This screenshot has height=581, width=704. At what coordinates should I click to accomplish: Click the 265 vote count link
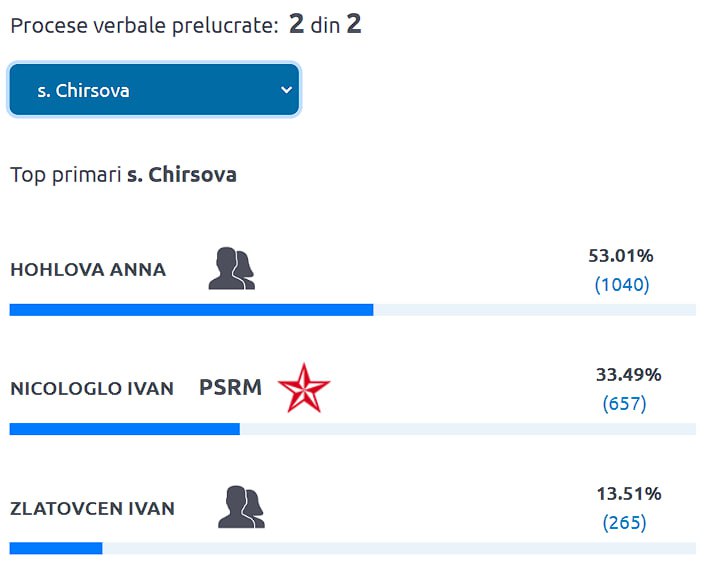click(x=625, y=523)
